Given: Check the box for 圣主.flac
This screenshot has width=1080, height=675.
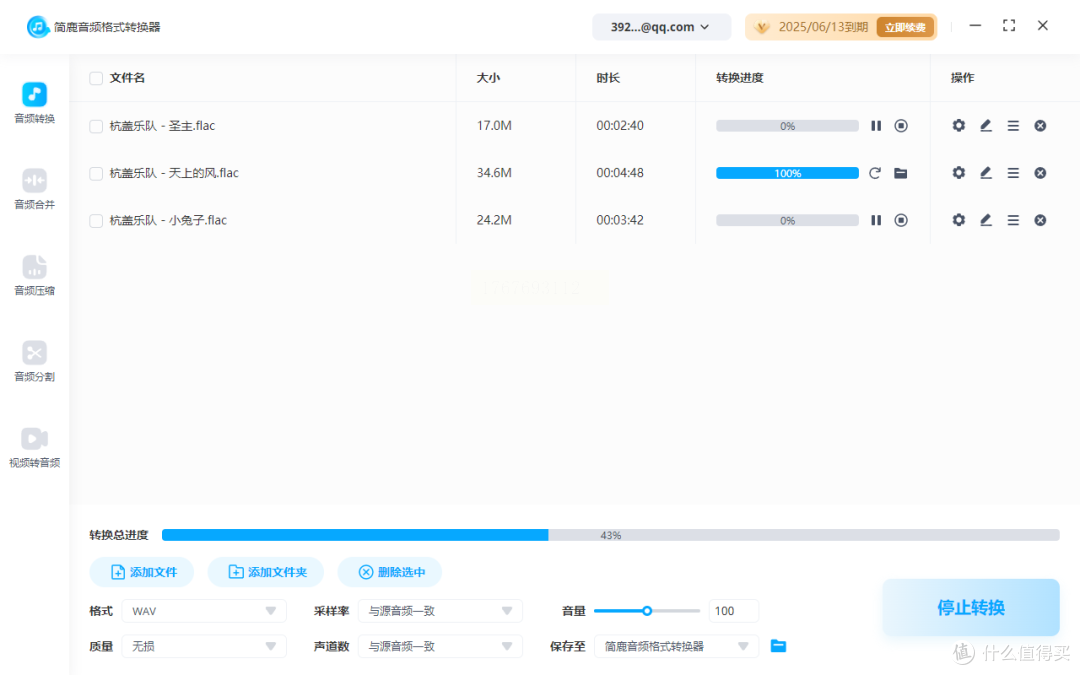Looking at the screenshot, I should tap(96, 126).
